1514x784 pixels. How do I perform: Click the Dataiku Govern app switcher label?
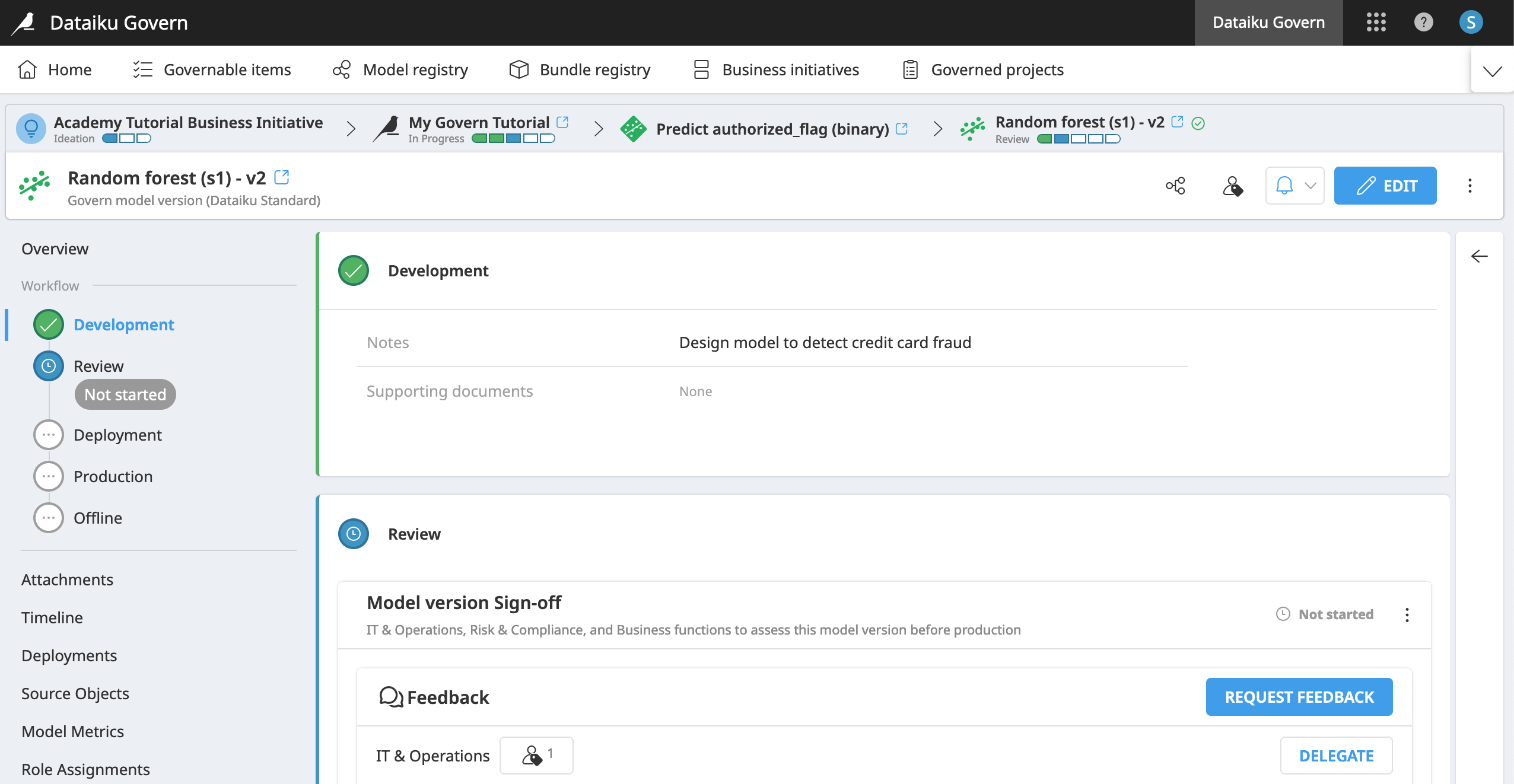[x=1268, y=23]
